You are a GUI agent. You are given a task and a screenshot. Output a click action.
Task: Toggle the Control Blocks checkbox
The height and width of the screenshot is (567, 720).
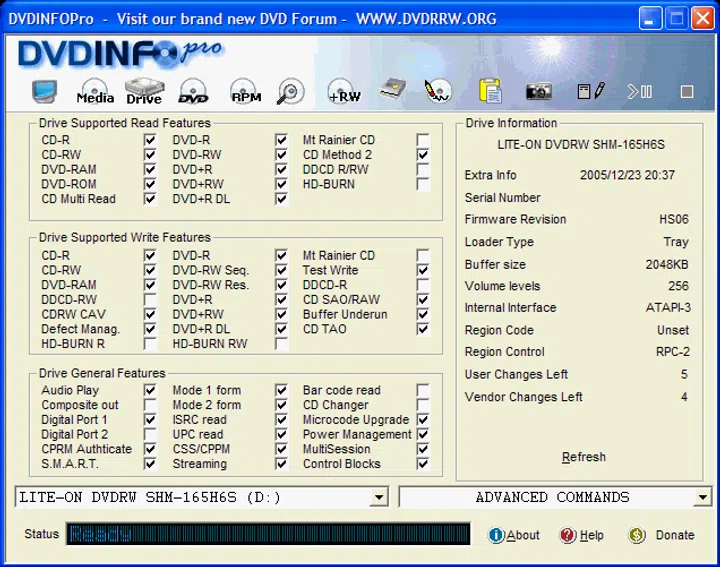pos(422,463)
